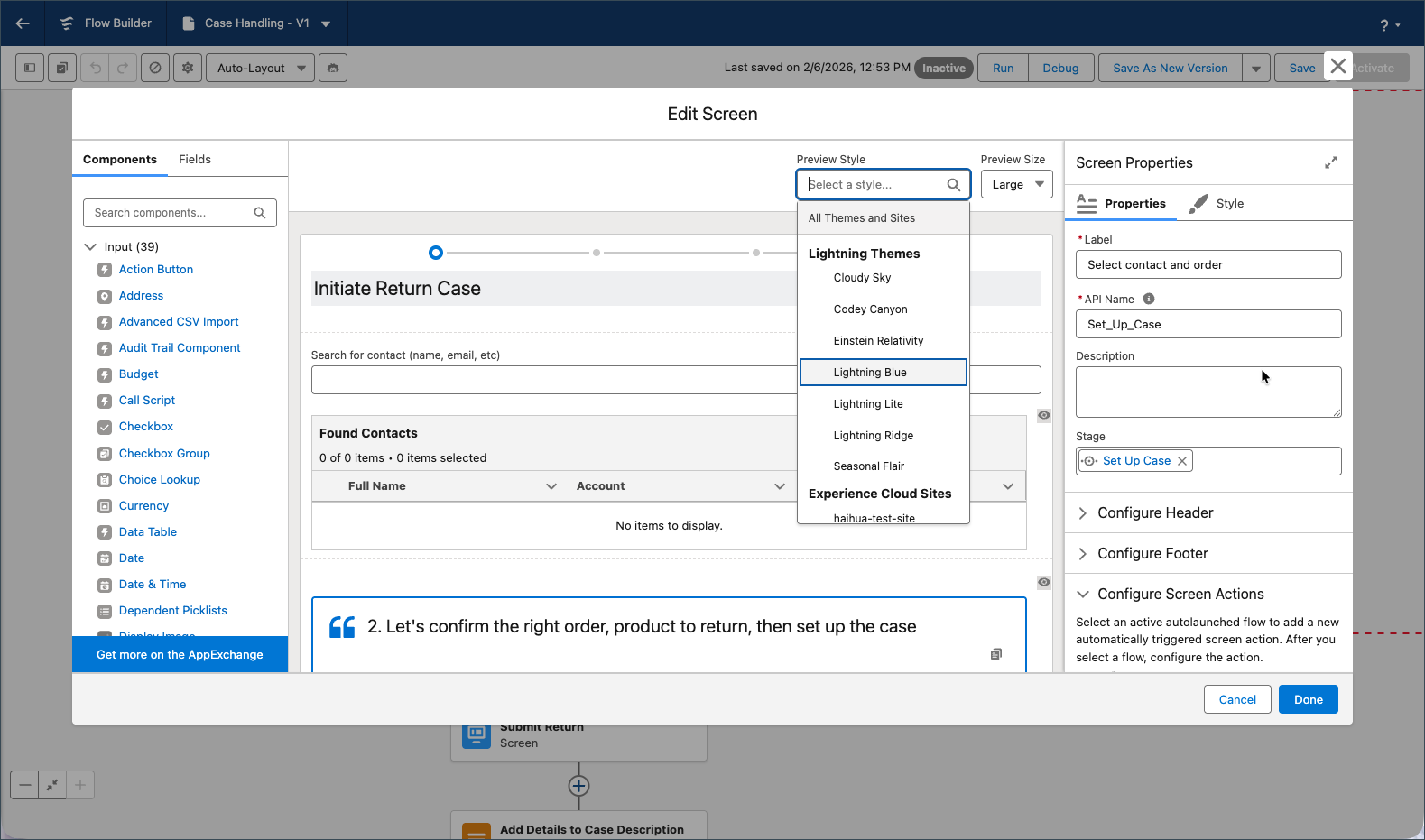The image size is (1425, 840).
Task: Expand the Configure Header section
Action: coord(1155,512)
